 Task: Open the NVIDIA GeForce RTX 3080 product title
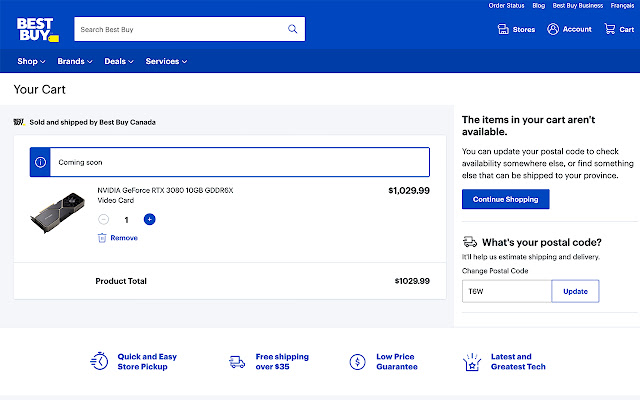click(165, 195)
